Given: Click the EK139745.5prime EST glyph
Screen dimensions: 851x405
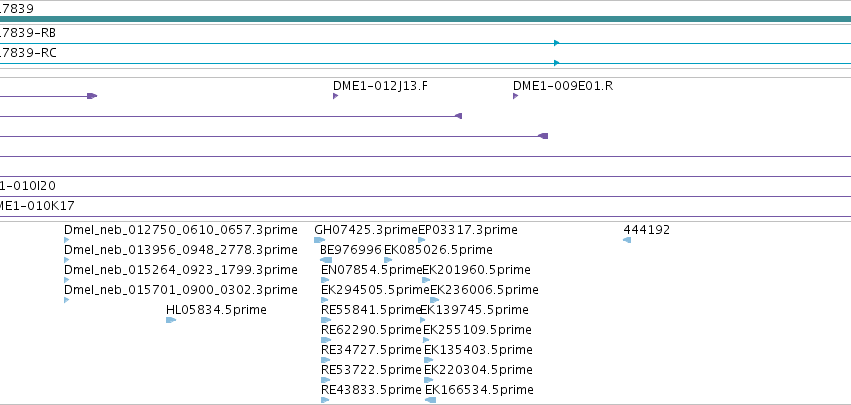Looking at the screenshot, I should point(423,320).
